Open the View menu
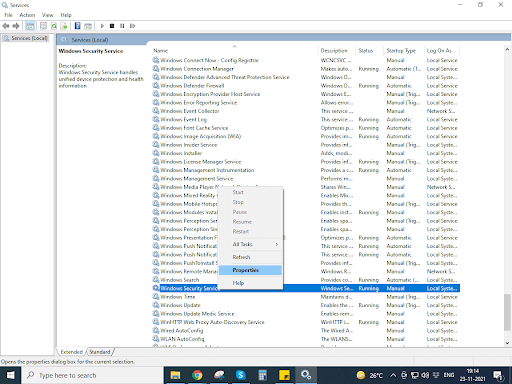This screenshot has width=512, height=384. [47, 15]
